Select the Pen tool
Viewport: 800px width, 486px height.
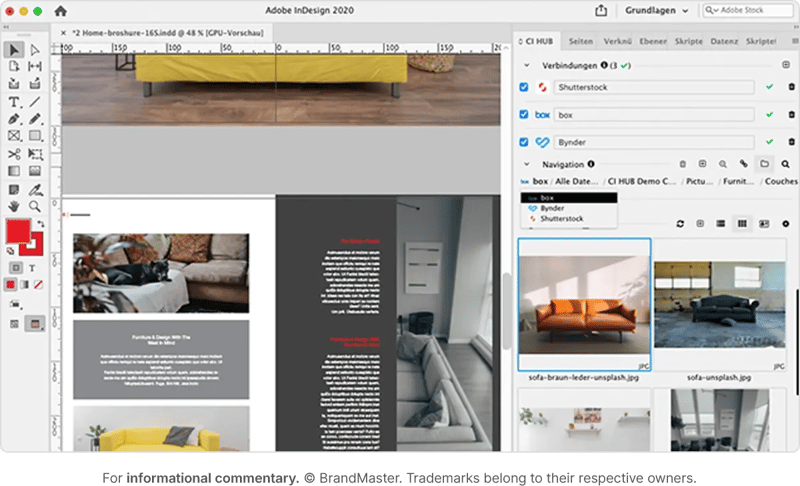(x=14, y=119)
